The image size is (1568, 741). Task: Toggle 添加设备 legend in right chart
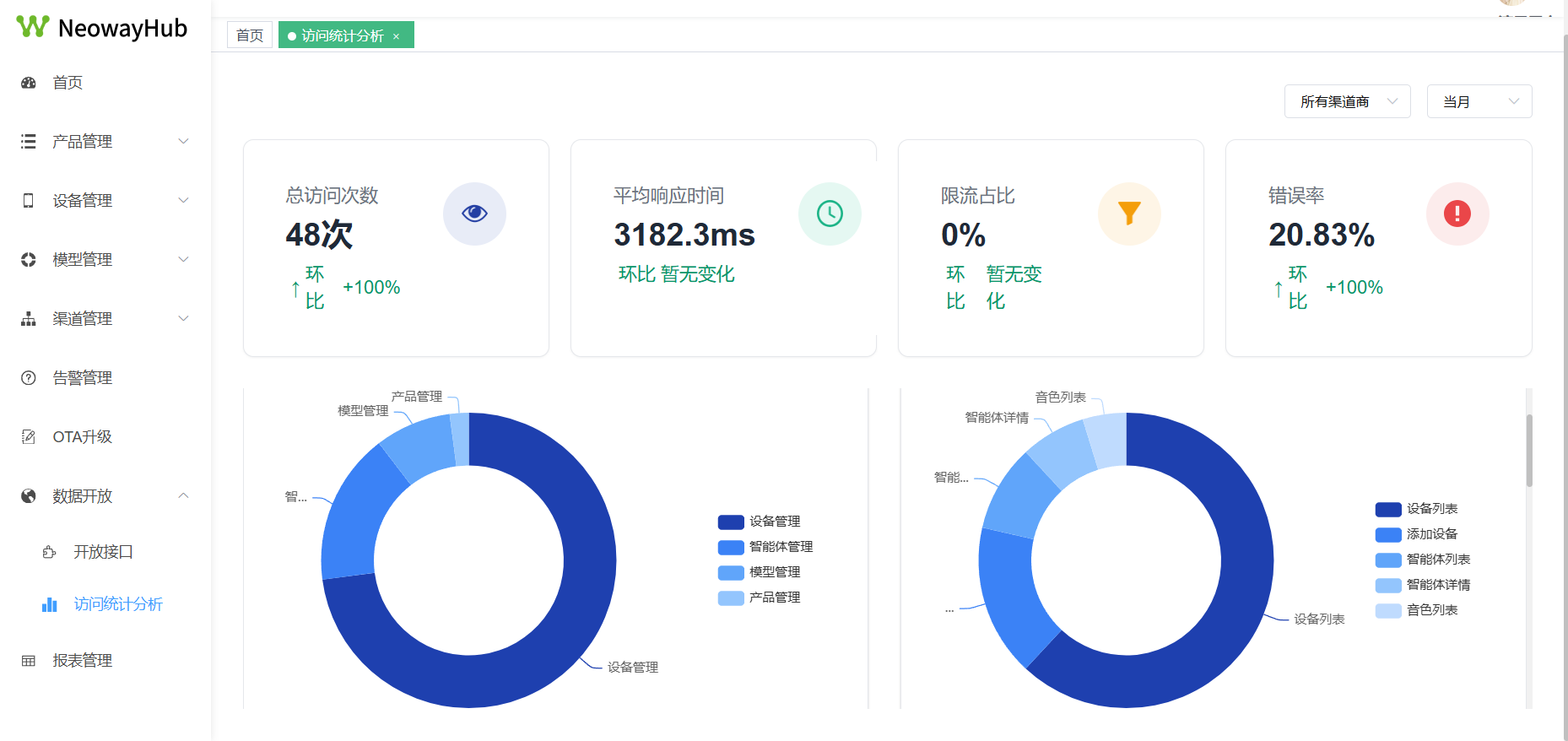pos(1416,534)
